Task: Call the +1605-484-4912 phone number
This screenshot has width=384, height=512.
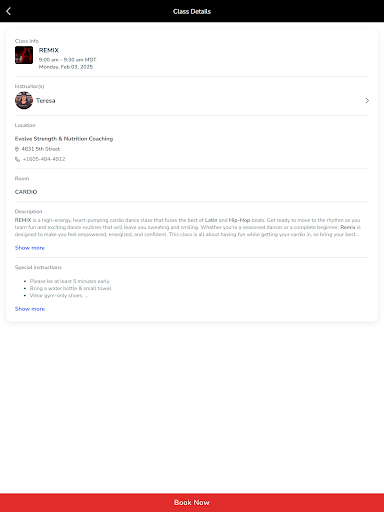Action: pyautogui.click(x=44, y=159)
